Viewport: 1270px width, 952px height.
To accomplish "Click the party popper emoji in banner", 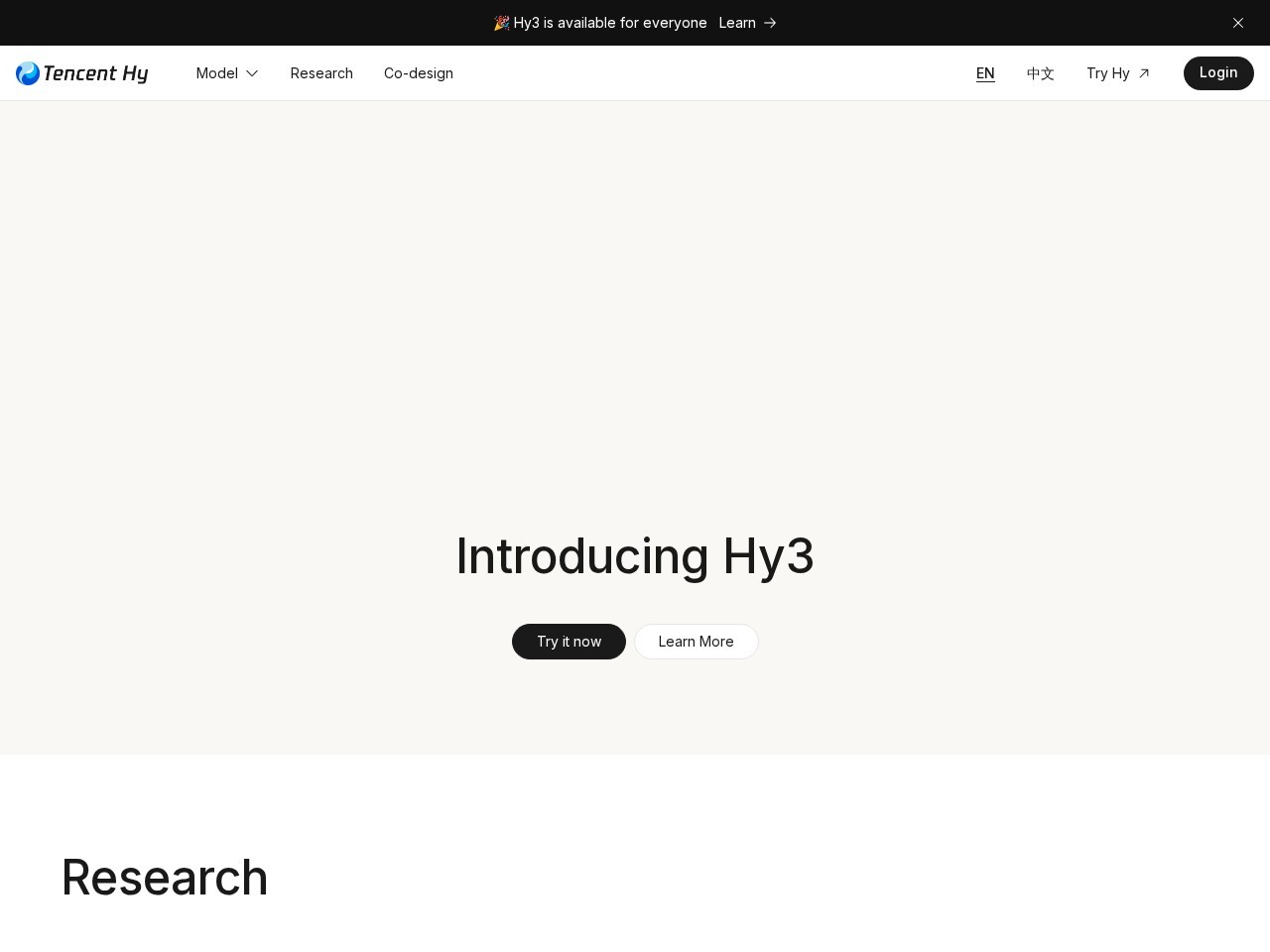I will tap(501, 23).
